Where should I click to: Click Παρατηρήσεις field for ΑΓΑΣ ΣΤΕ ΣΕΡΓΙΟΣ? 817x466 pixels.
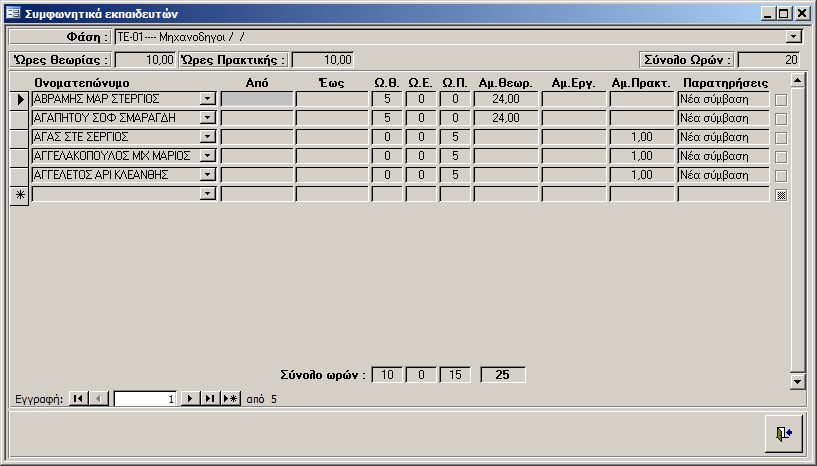tap(723, 137)
